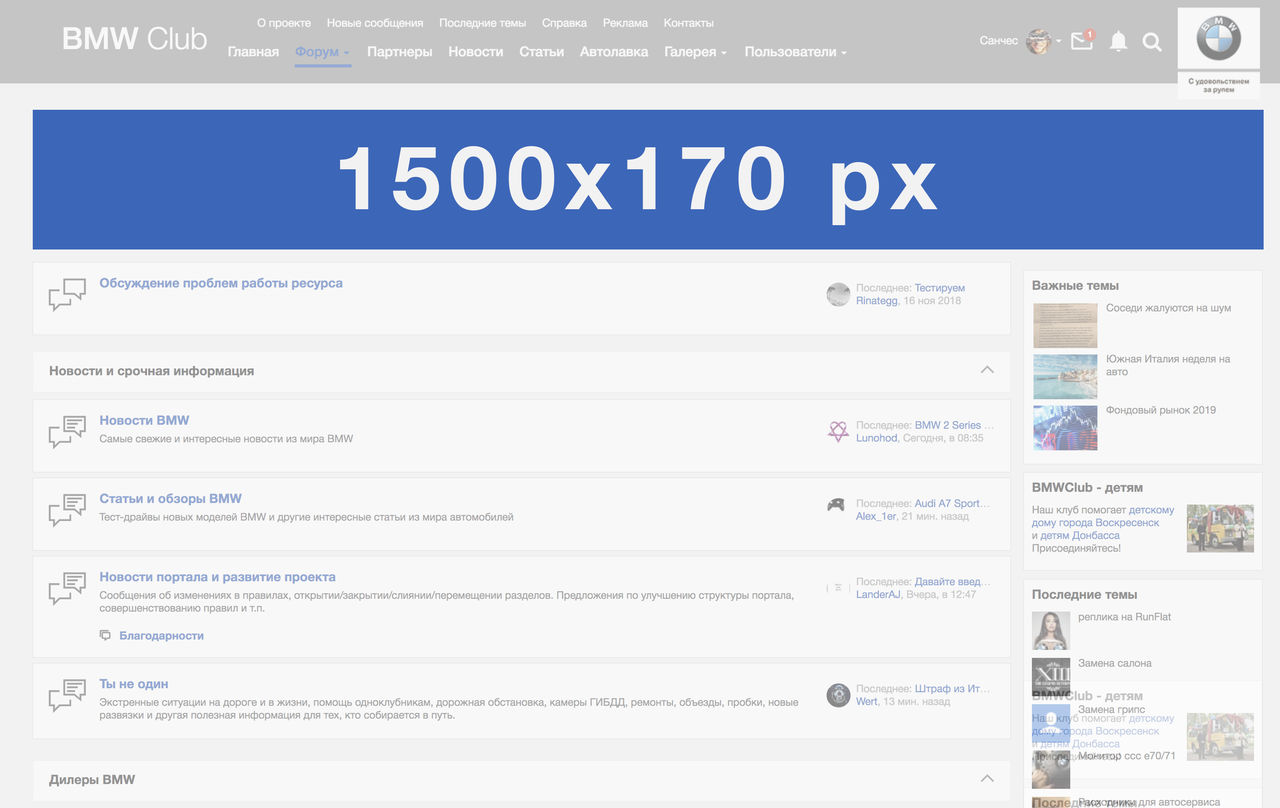Open the messages envelope icon
This screenshot has width=1280, height=808.
[x=1082, y=41]
